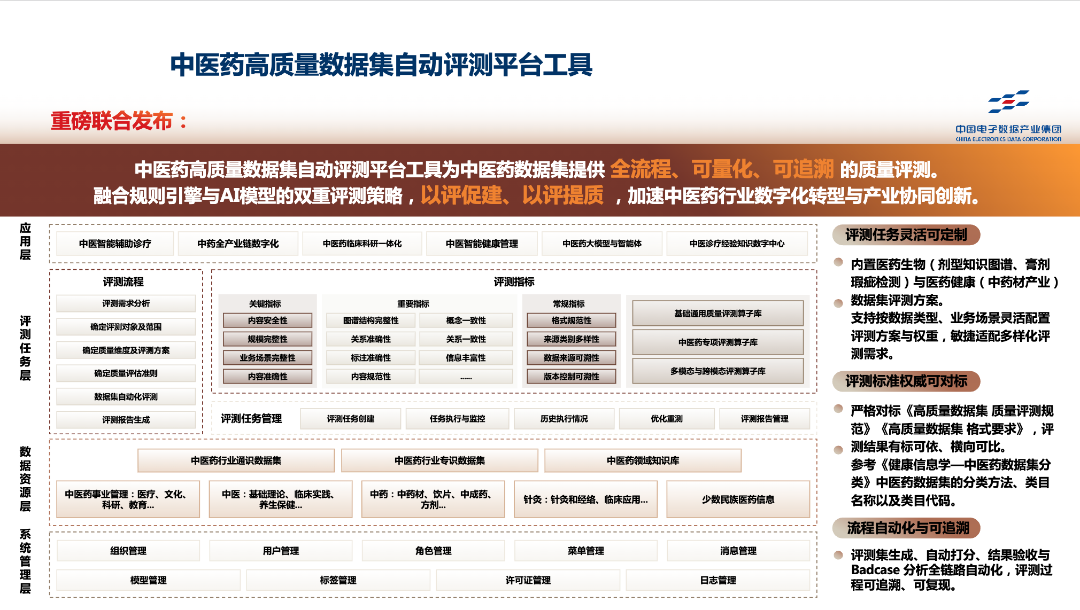Click 确定质量维度及评测方案
Image resolution: width=1080 pixels, height=610 pixels.
point(126,350)
